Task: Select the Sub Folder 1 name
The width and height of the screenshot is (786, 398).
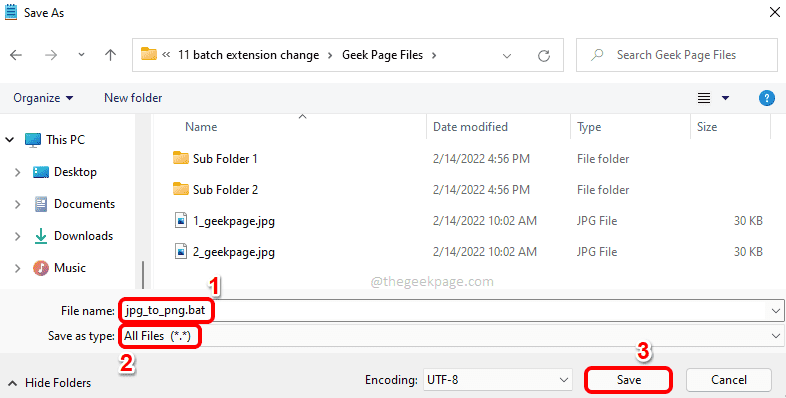Action: tap(225, 159)
